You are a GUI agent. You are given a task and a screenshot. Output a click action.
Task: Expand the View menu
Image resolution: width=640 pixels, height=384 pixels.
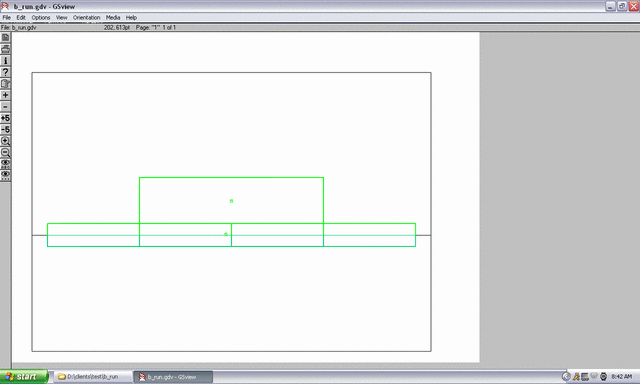62,18
